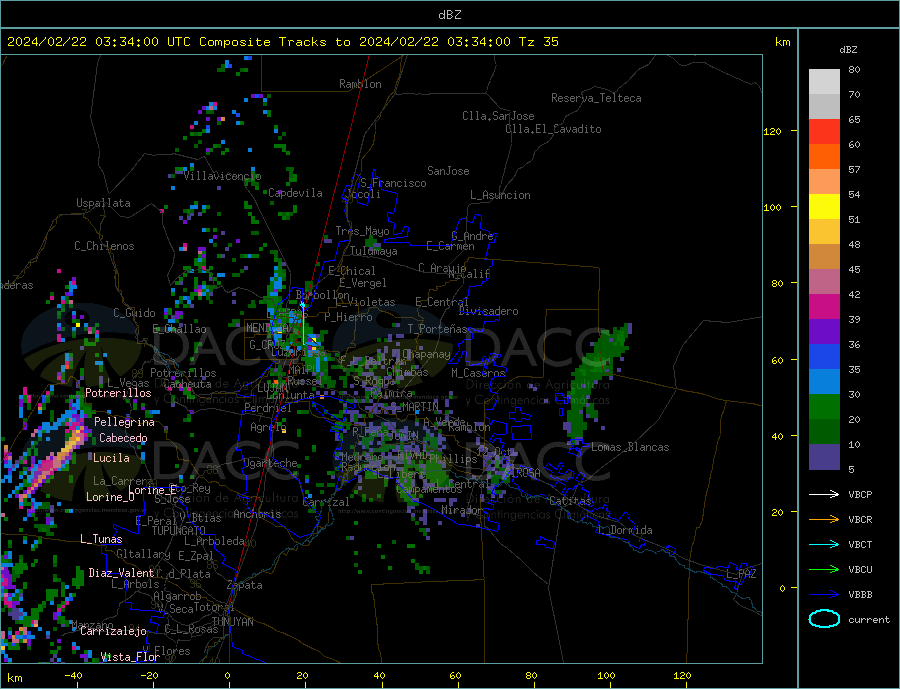
Task: Click the 'C_Guido' map label
Action: pyautogui.click(x=134, y=313)
